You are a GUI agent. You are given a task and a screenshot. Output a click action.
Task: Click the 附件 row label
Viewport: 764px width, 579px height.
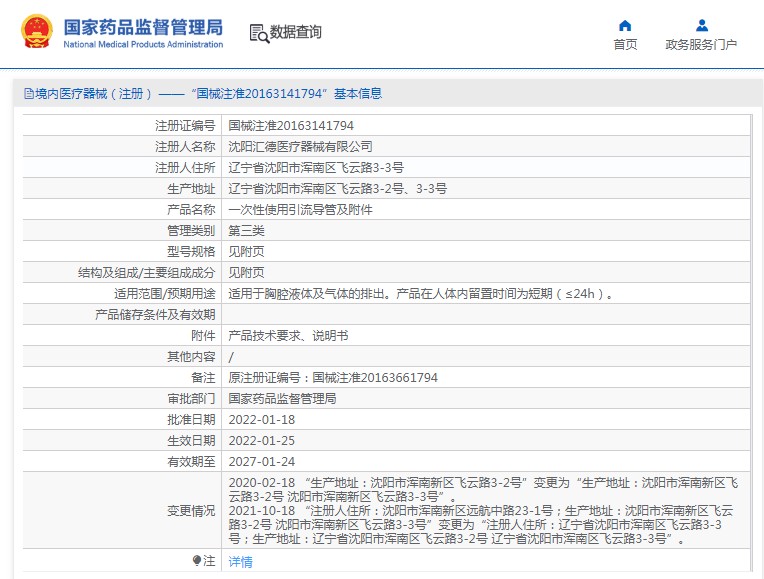203,335
